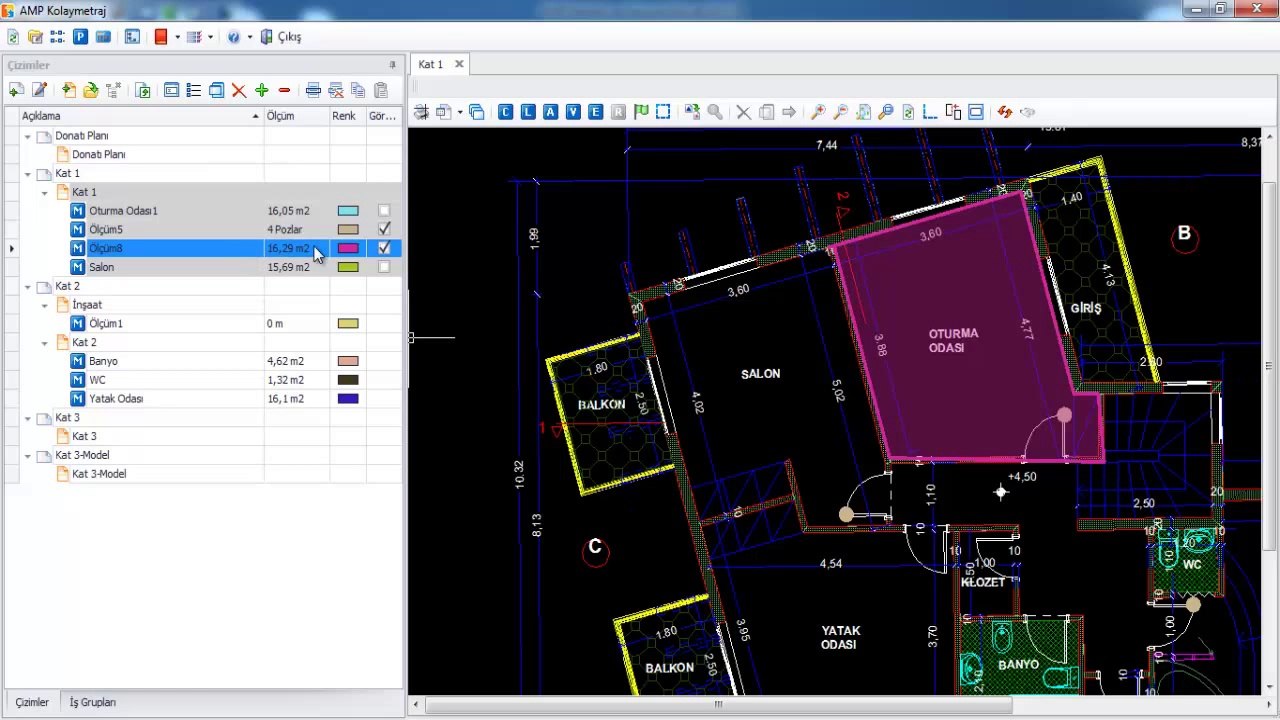Screen dimensions: 1280x720
Task: Click the printer icon in Çizimler toolbar
Action: click(x=313, y=90)
